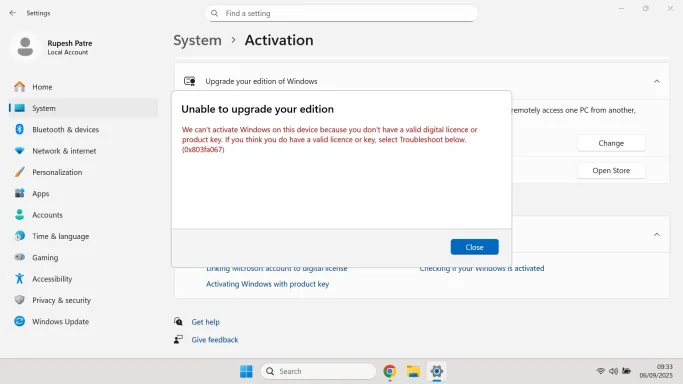Click the Privacy shield icon

point(20,300)
